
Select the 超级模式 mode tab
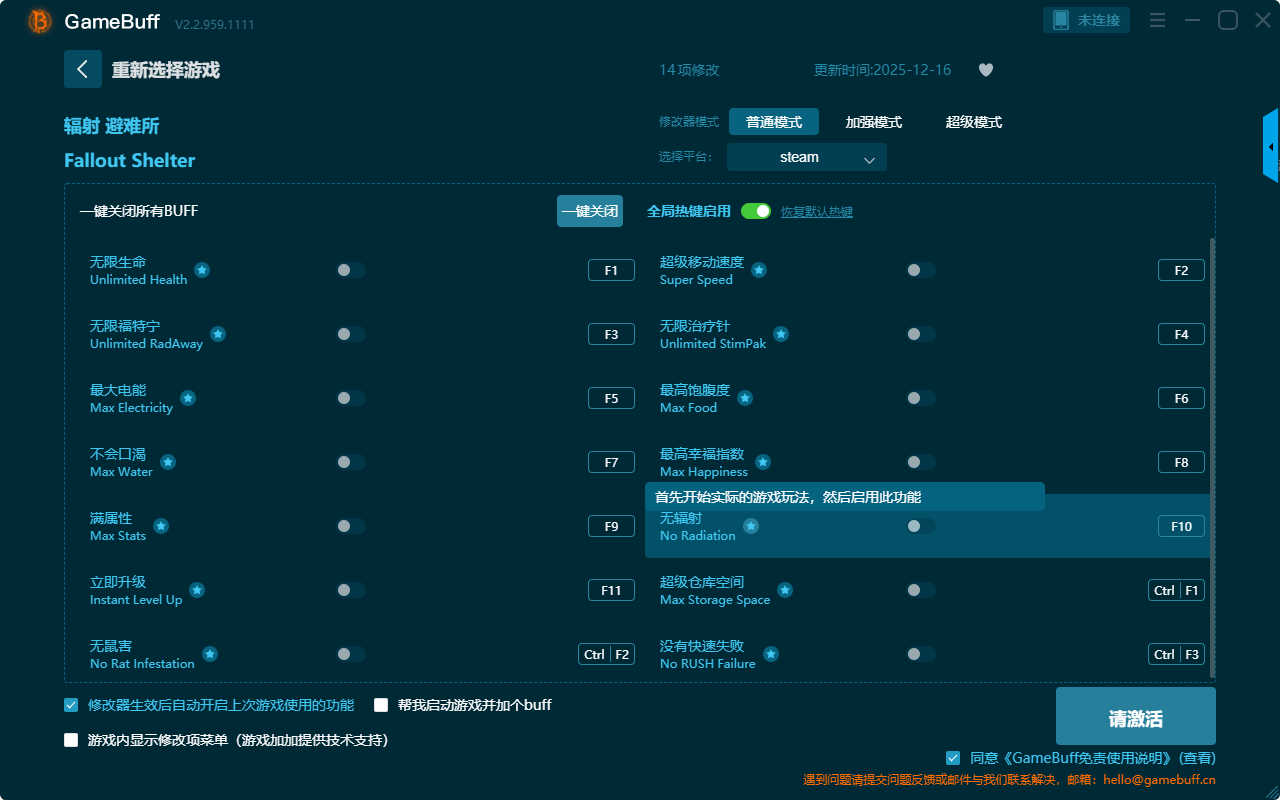click(973, 122)
